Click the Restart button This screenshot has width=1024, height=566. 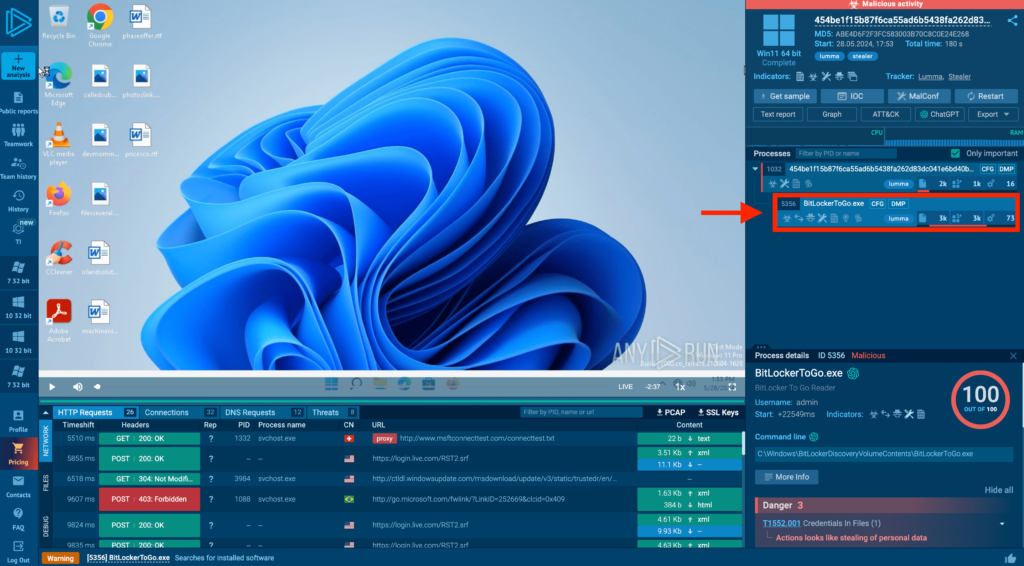click(986, 96)
